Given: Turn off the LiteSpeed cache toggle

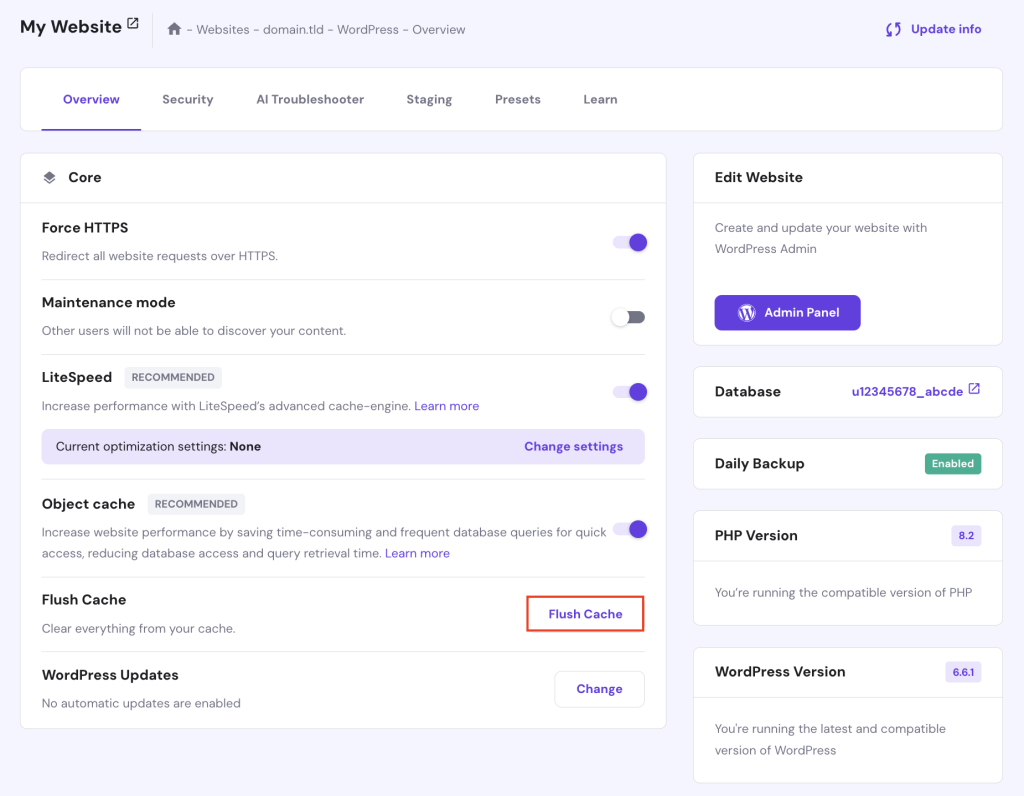Looking at the screenshot, I should point(629,391).
